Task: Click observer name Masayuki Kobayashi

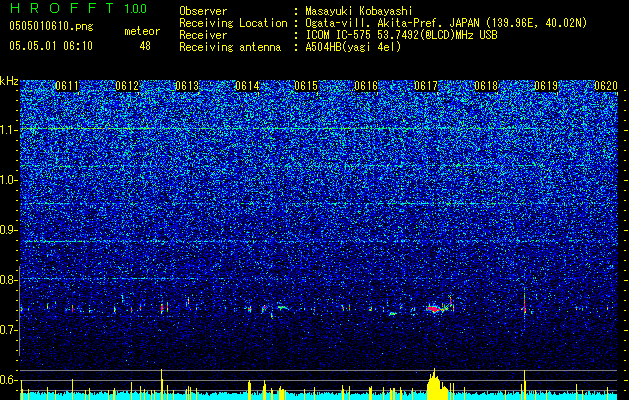Action: coord(359,11)
